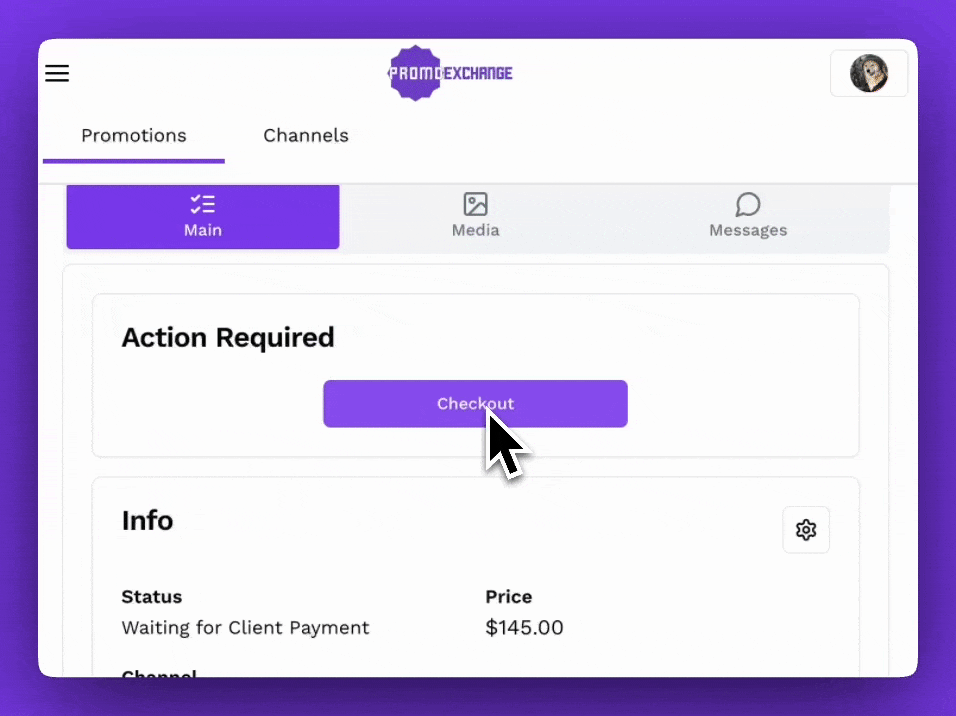
Task: Click the Waiting for Client Payment status
Action: click(x=245, y=627)
